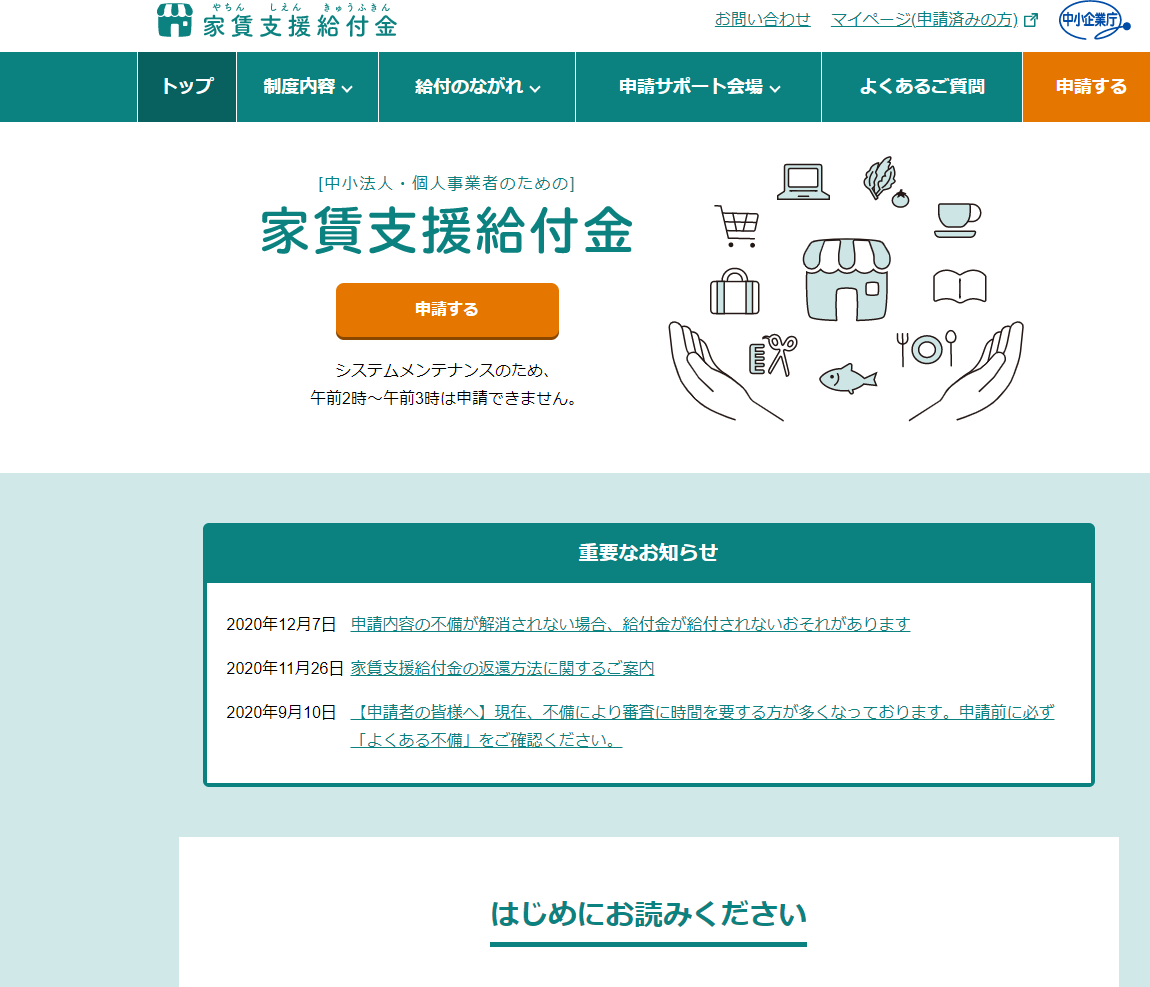The image size is (1150, 987).
Task: Click the open book illustration icon
Action: [x=959, y=286]
